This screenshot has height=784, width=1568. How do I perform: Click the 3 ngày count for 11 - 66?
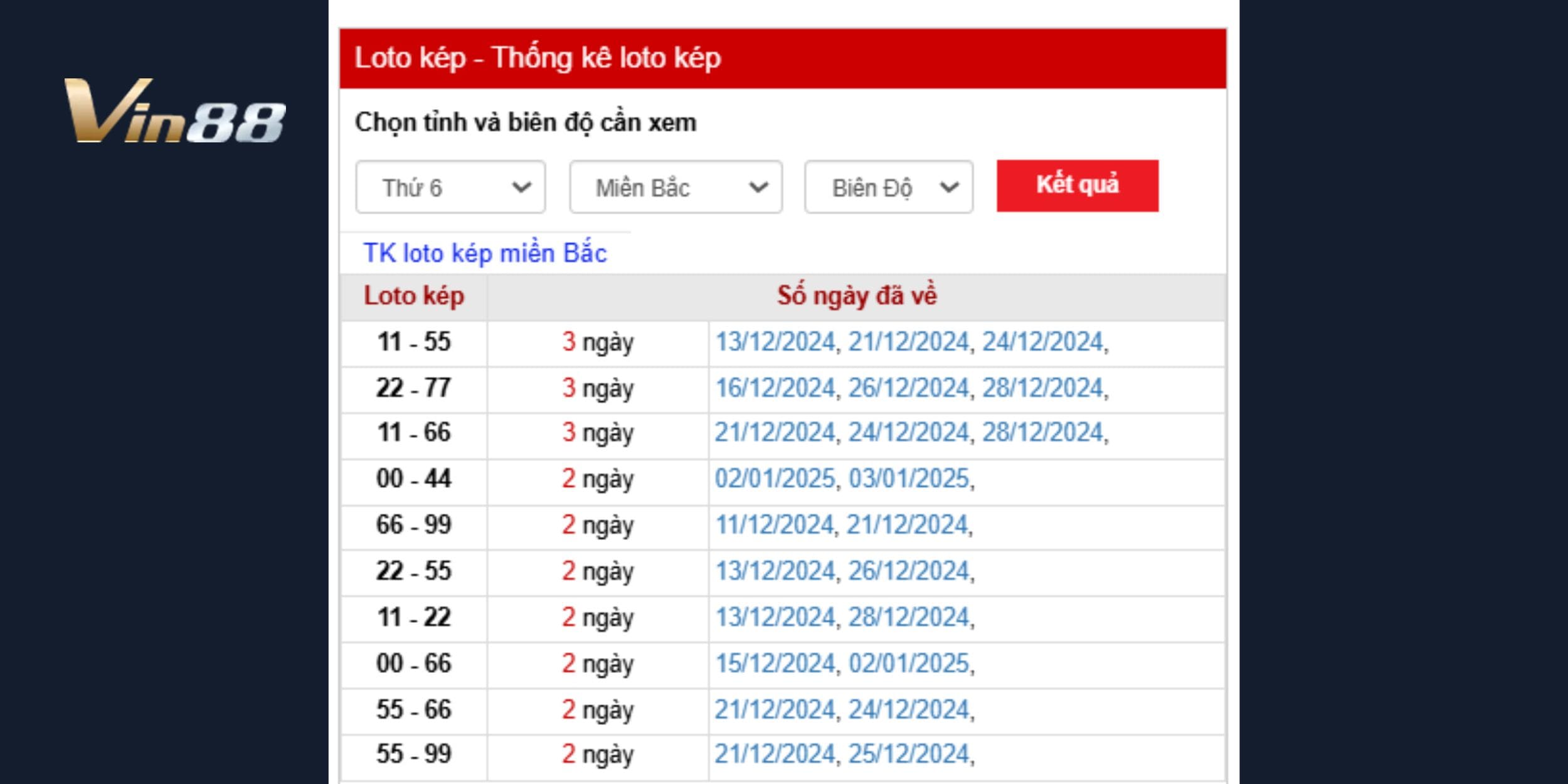(598, 433)
